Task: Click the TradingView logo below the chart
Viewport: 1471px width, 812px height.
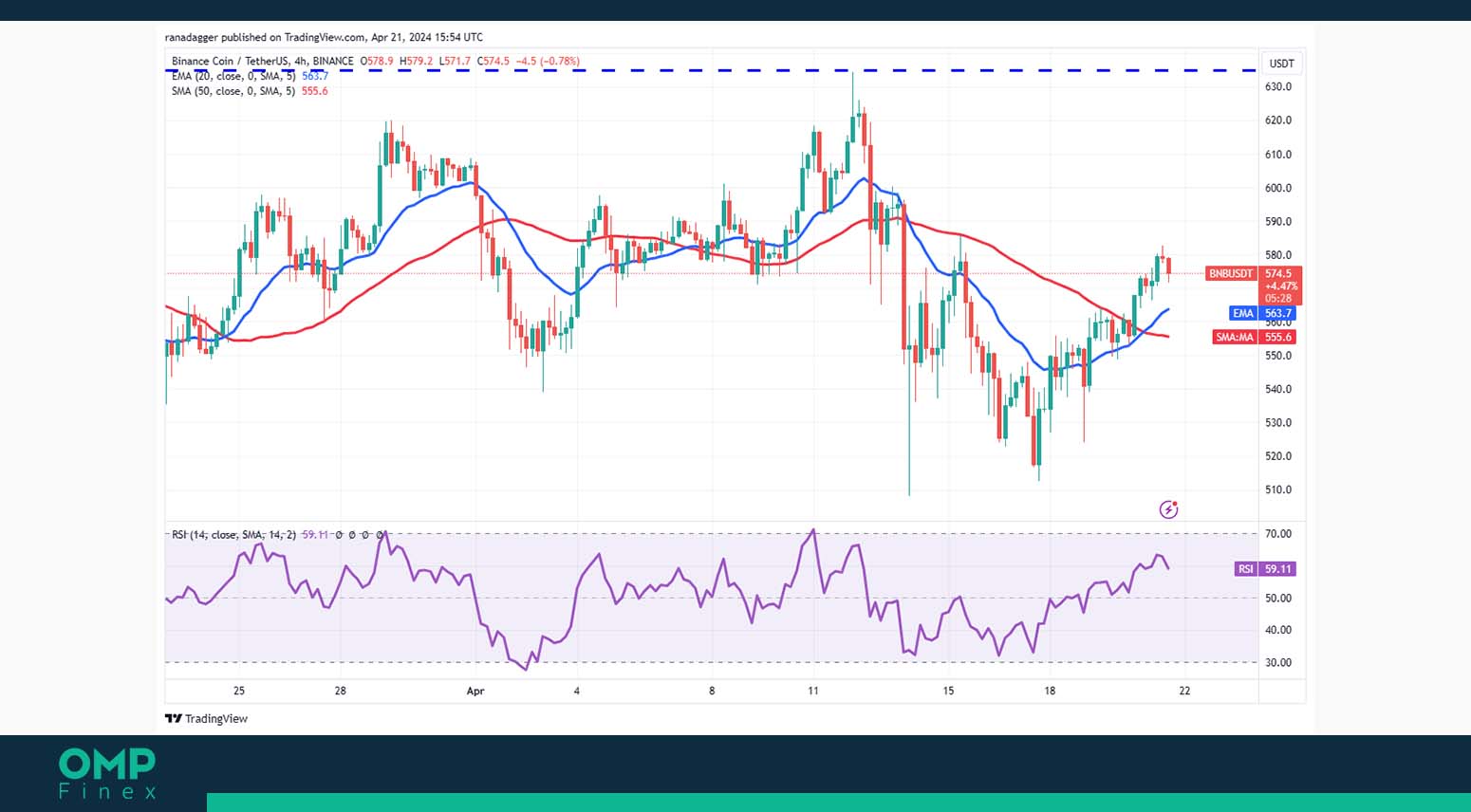Action: click(206, 719)
